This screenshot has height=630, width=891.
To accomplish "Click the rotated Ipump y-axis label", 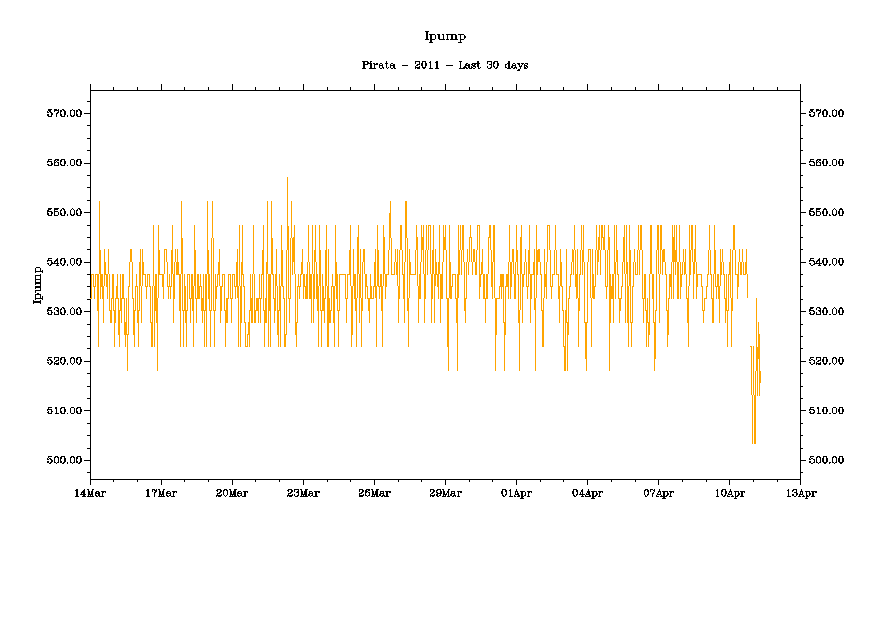I will [x=37, y=283].
